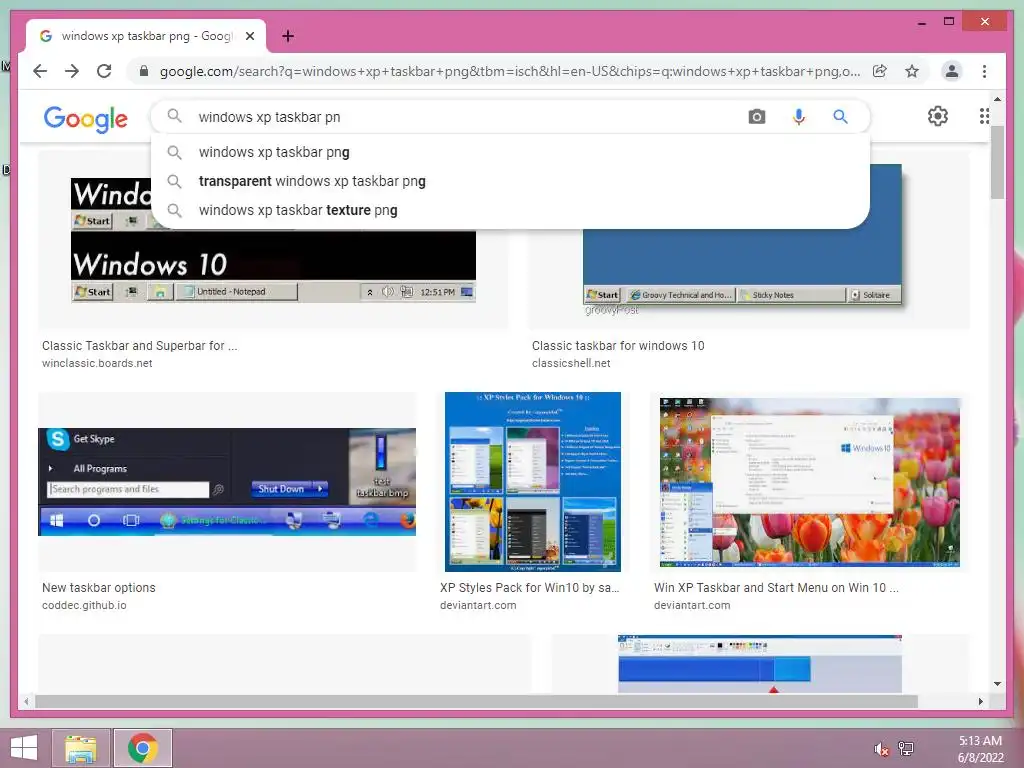Go forward in browser history
The image size is (1024, 768).
72,71
